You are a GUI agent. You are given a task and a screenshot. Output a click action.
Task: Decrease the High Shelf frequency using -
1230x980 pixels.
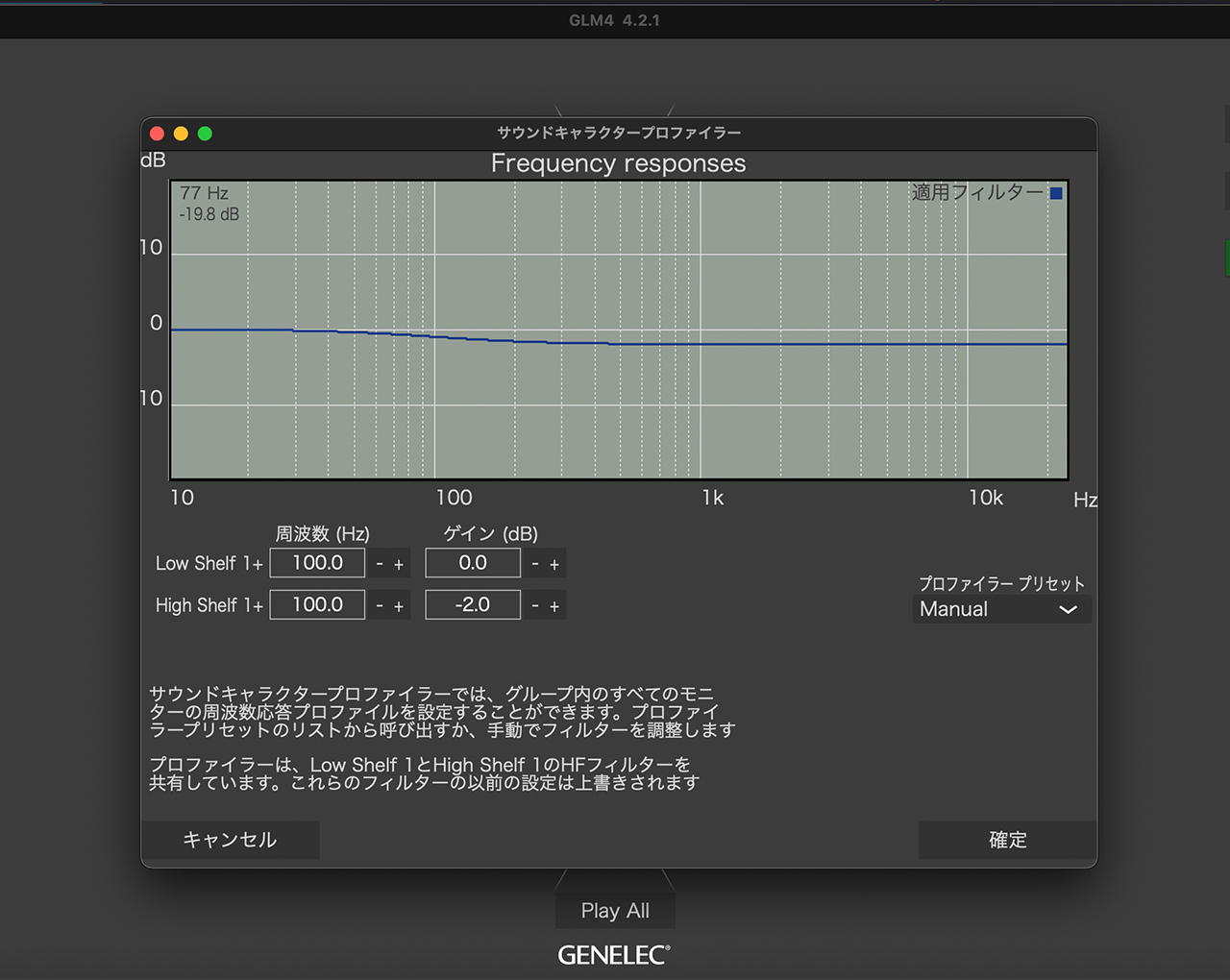[380, 604]
